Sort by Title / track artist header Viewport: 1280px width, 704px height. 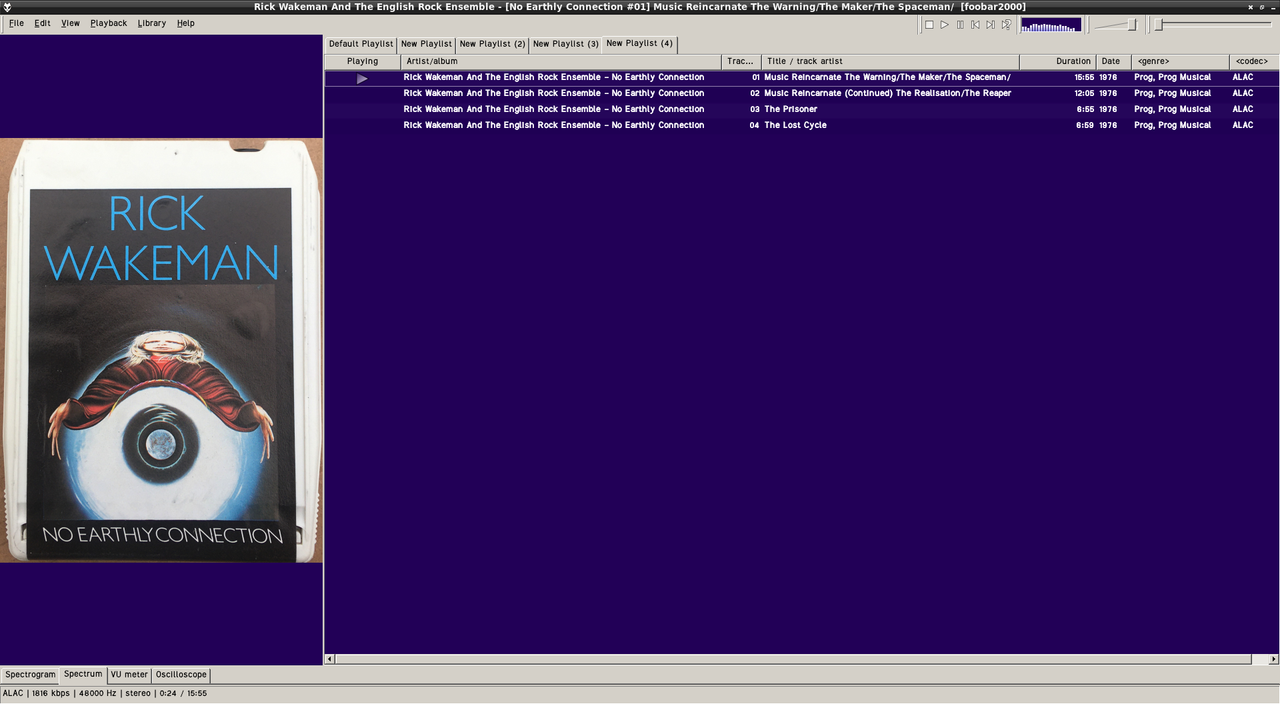890,61
